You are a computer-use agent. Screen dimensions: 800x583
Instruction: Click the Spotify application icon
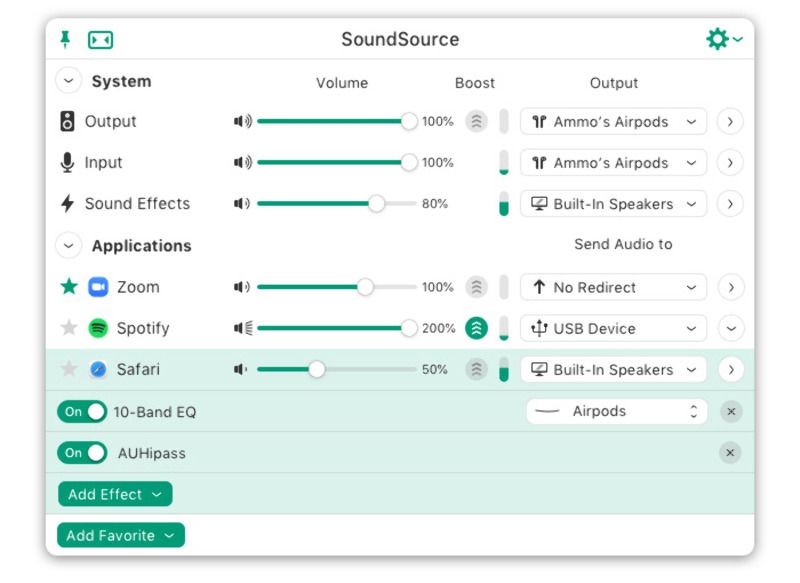[97, 328]
